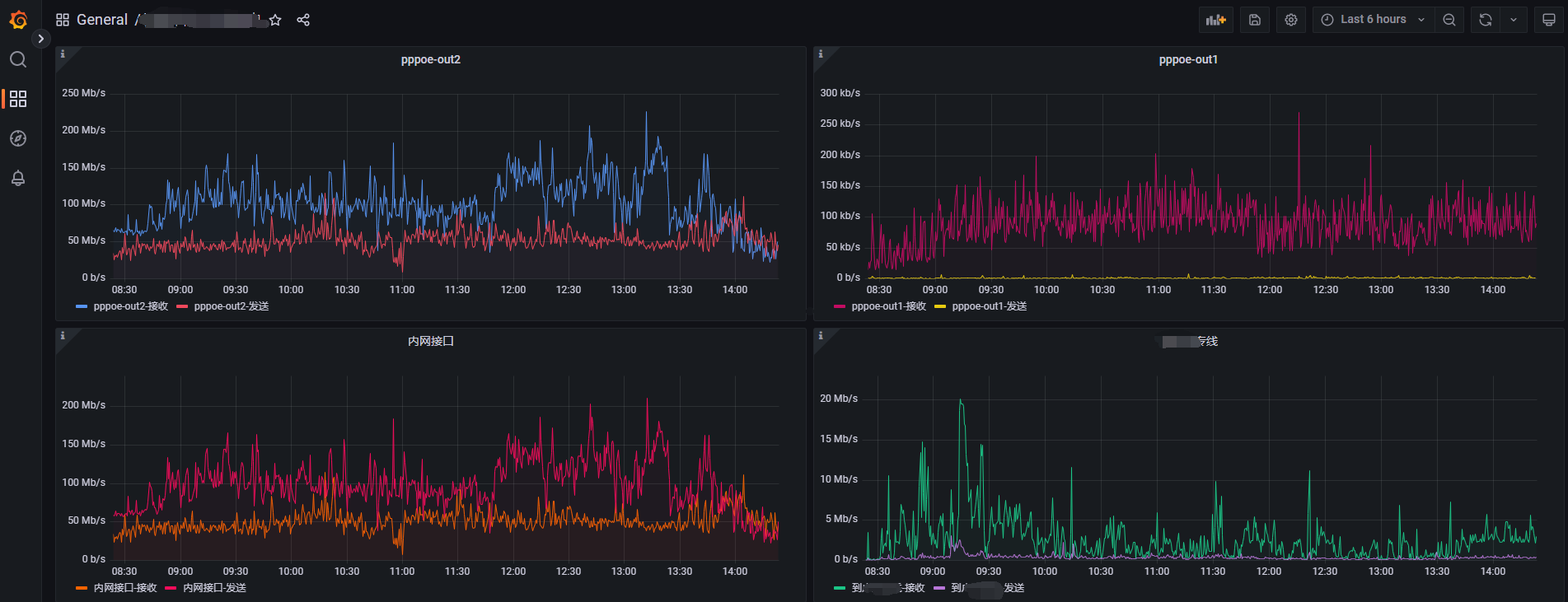Toggle the pppoe-out2-发送 legend series
The width and height of the screenshot is (1568, 602).
click(232, 306)
